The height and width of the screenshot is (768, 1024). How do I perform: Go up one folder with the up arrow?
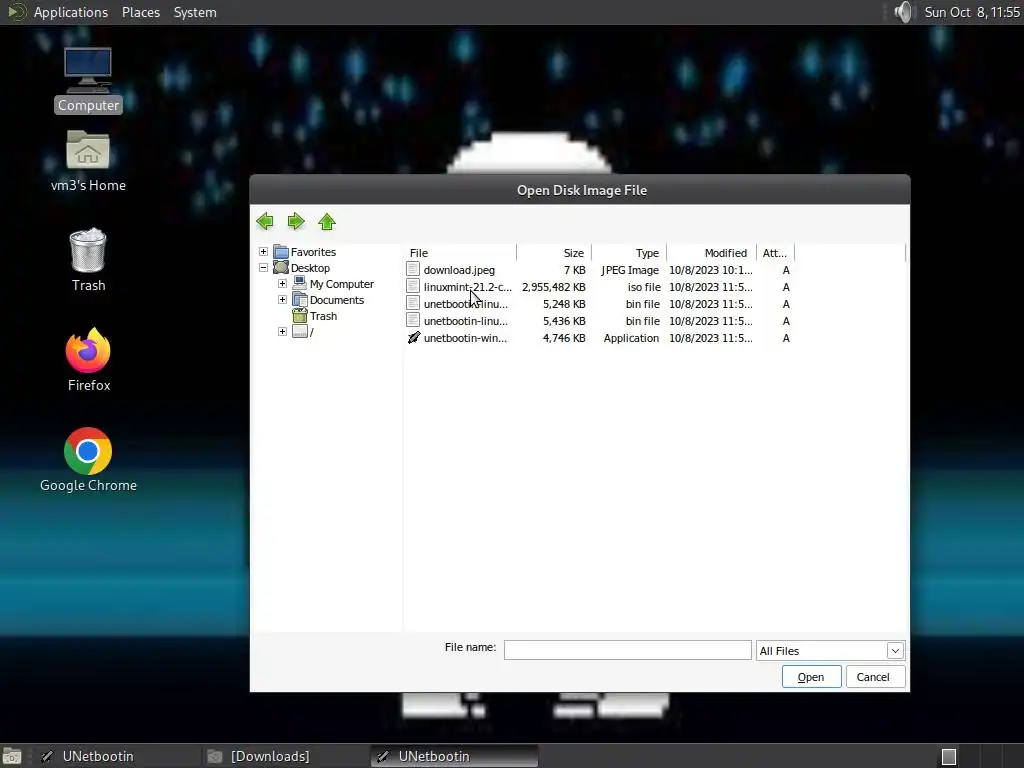[x=327, y=221]
